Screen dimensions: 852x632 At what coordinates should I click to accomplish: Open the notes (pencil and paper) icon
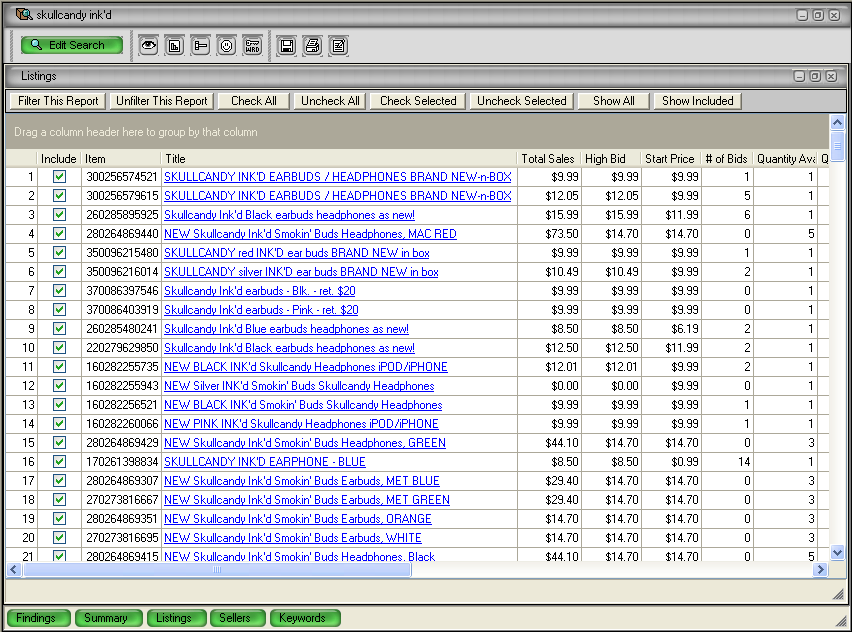click(339, 46)
